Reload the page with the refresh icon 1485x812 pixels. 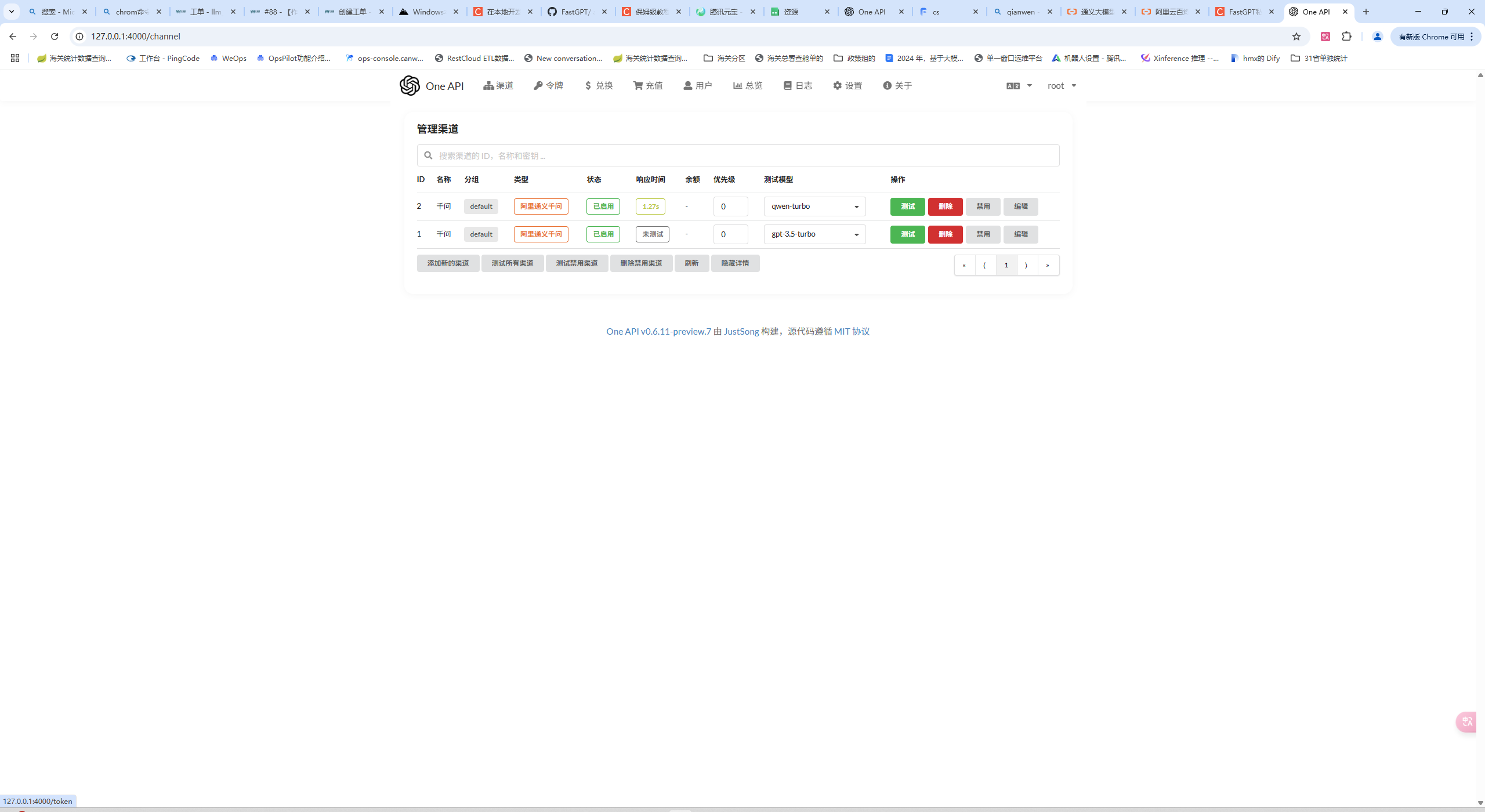tap(55, 37)
